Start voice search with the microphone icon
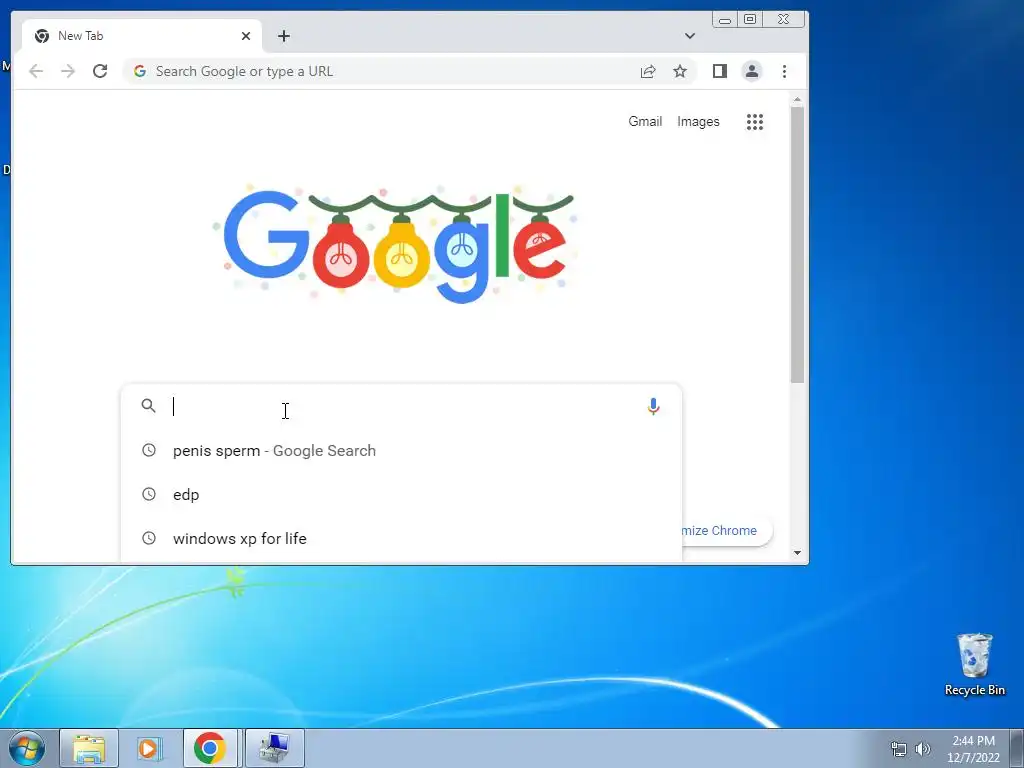The image size is (1024, 768). pyautogui.click(x=653, y=406)
